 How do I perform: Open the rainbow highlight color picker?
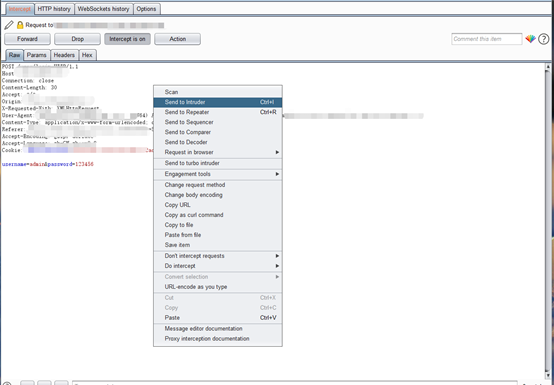coord(530,39)
